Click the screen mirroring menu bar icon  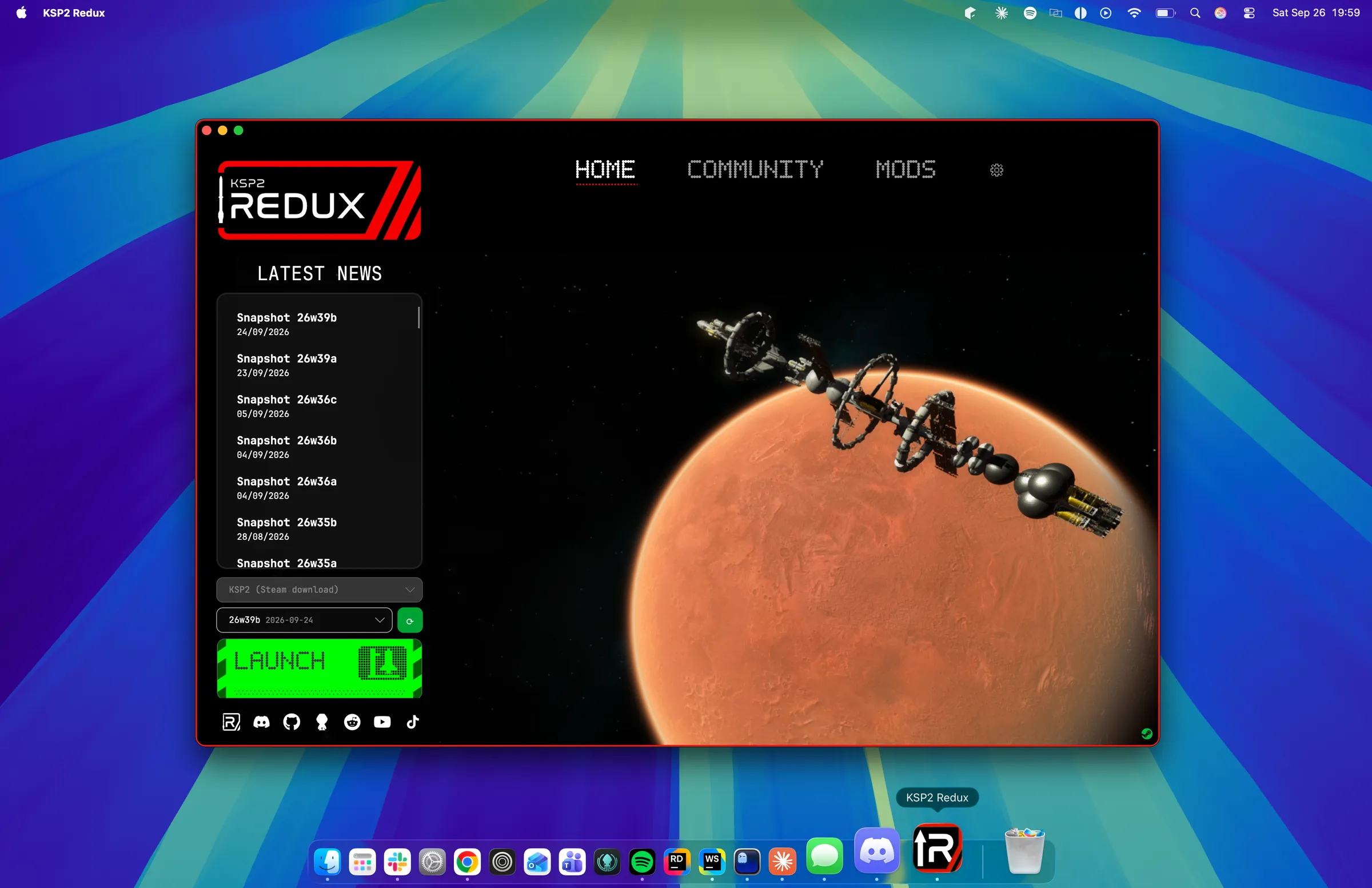pos(1055,13)
